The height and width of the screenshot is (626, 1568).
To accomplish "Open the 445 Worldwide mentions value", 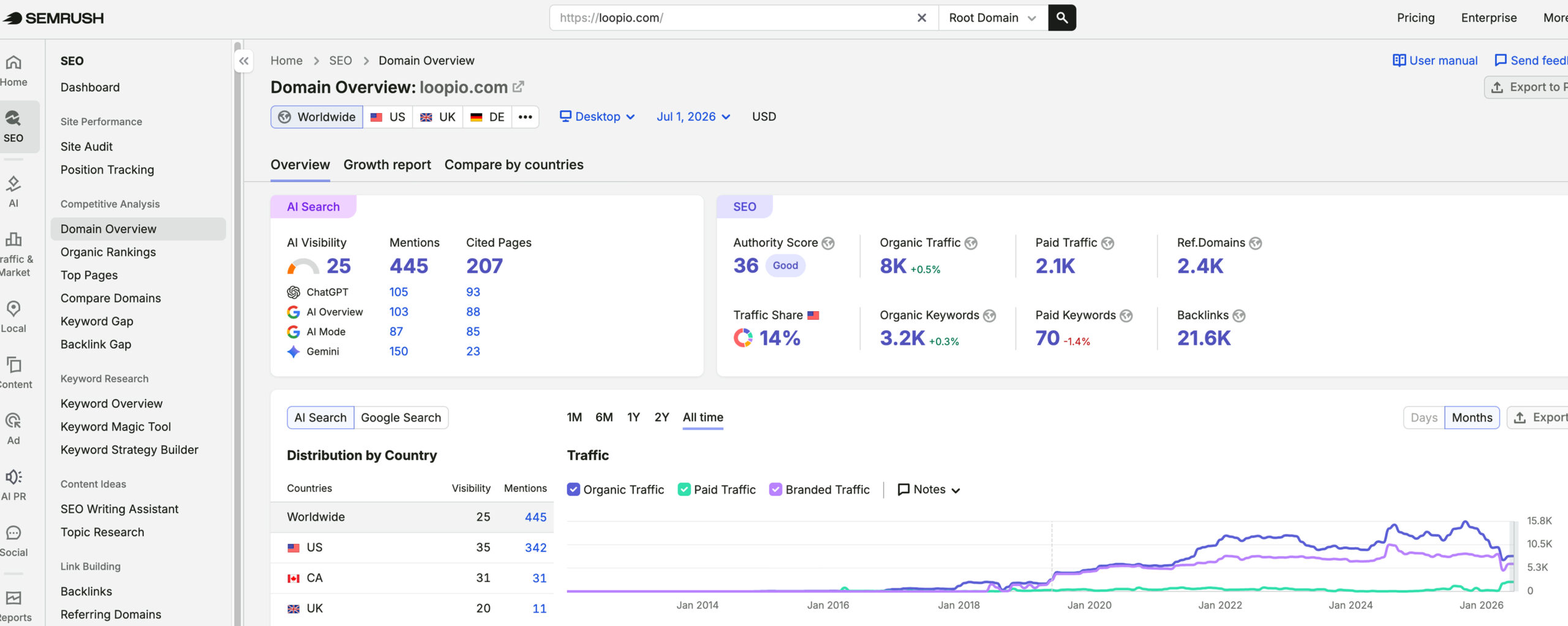I will (535, 517).
